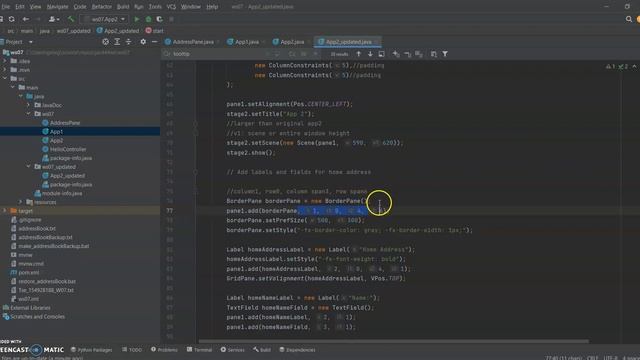640x360 pixels.
Task: Click the stop process icon
Action: pyautogui.click(x=171, y=19)
